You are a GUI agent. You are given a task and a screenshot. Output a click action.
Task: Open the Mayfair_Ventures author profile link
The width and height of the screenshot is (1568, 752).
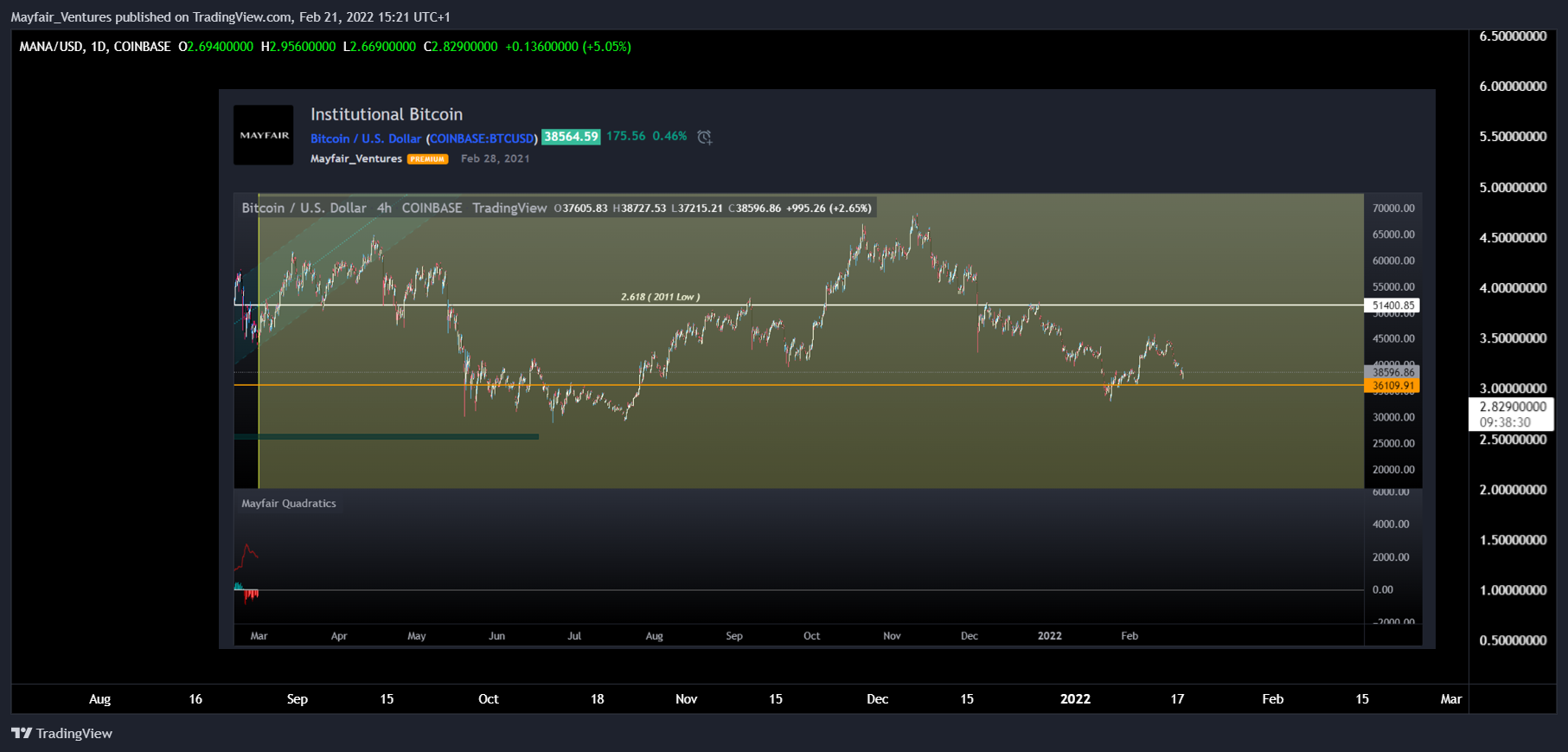(x=356, y=158)
